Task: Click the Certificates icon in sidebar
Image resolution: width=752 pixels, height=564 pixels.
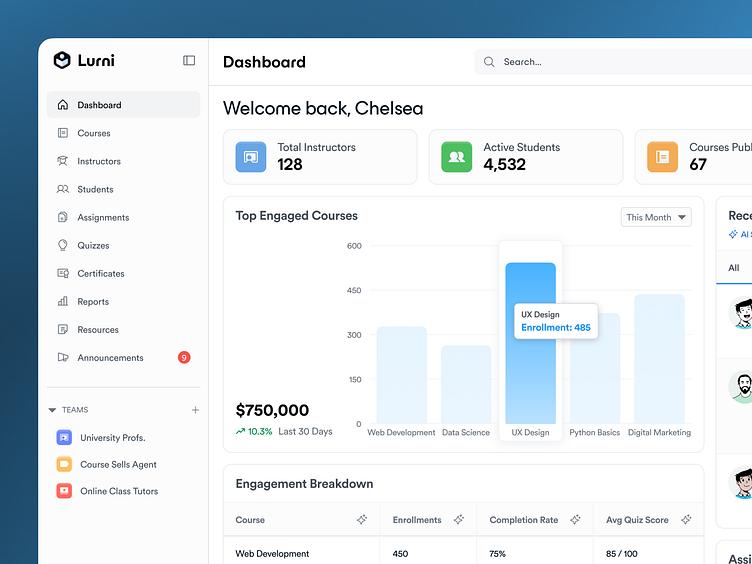Action: [63, 273]
